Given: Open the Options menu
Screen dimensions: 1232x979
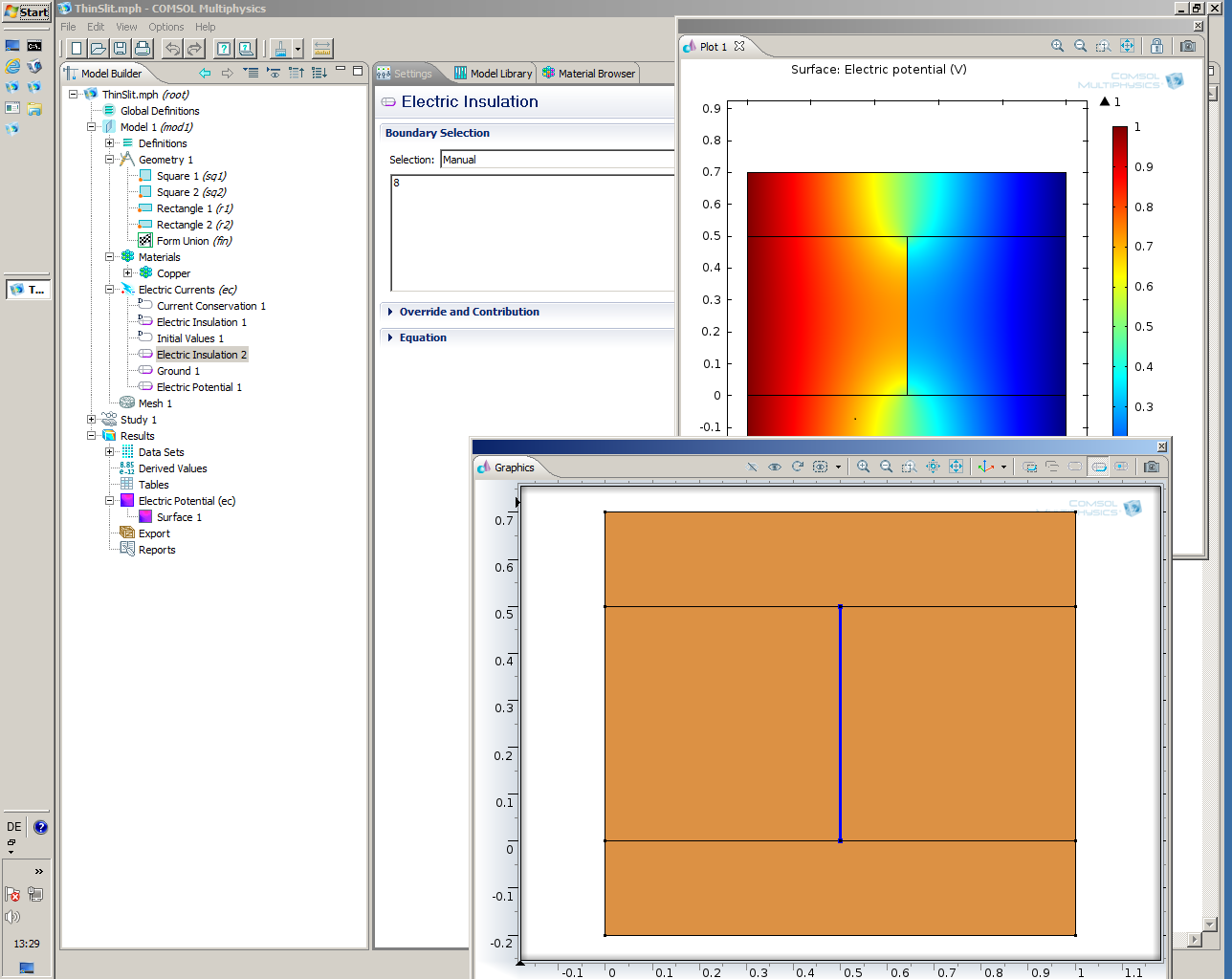Looking at the screenshot, I should [x=165, y=27].
